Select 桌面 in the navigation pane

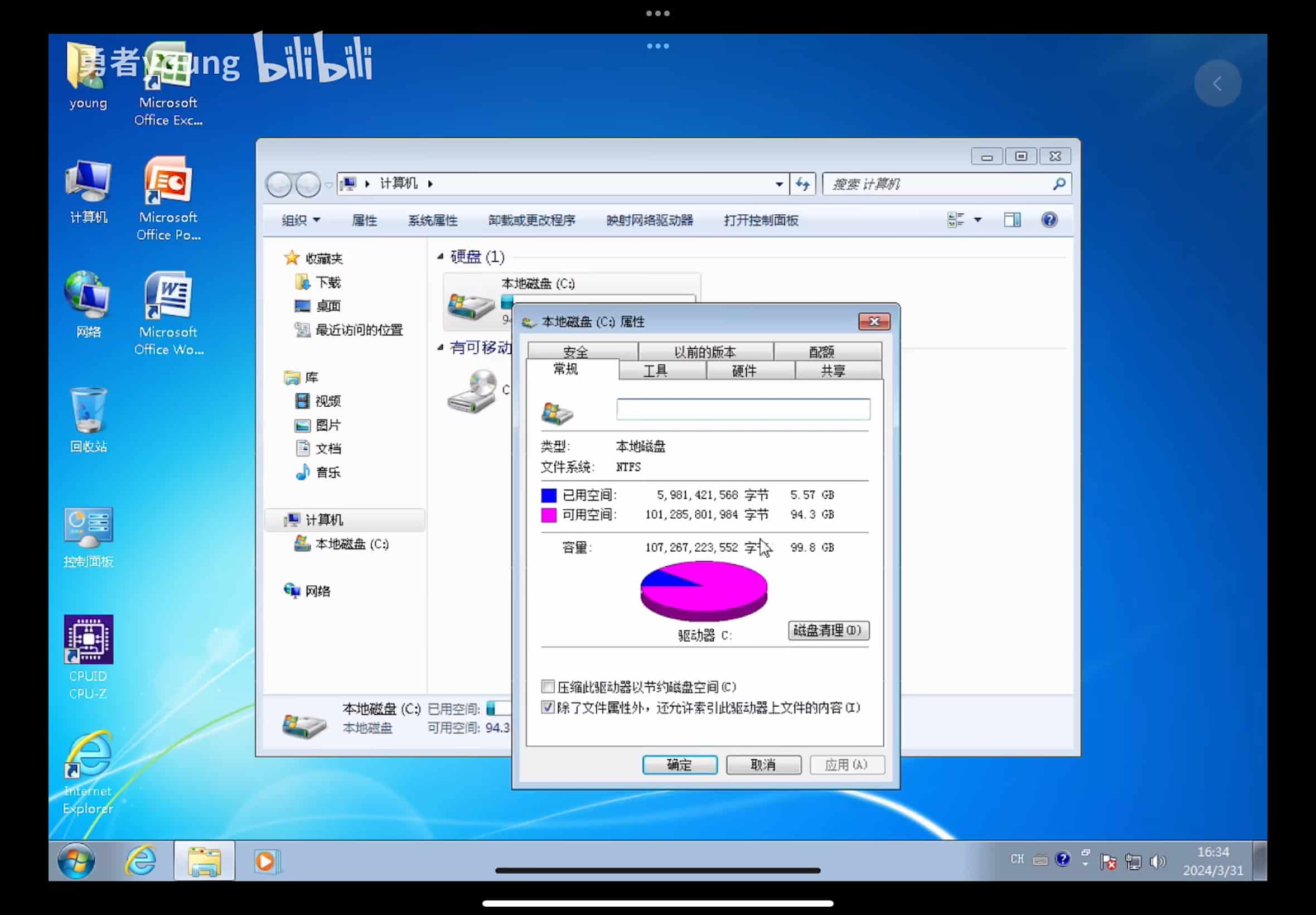(318, 306)
